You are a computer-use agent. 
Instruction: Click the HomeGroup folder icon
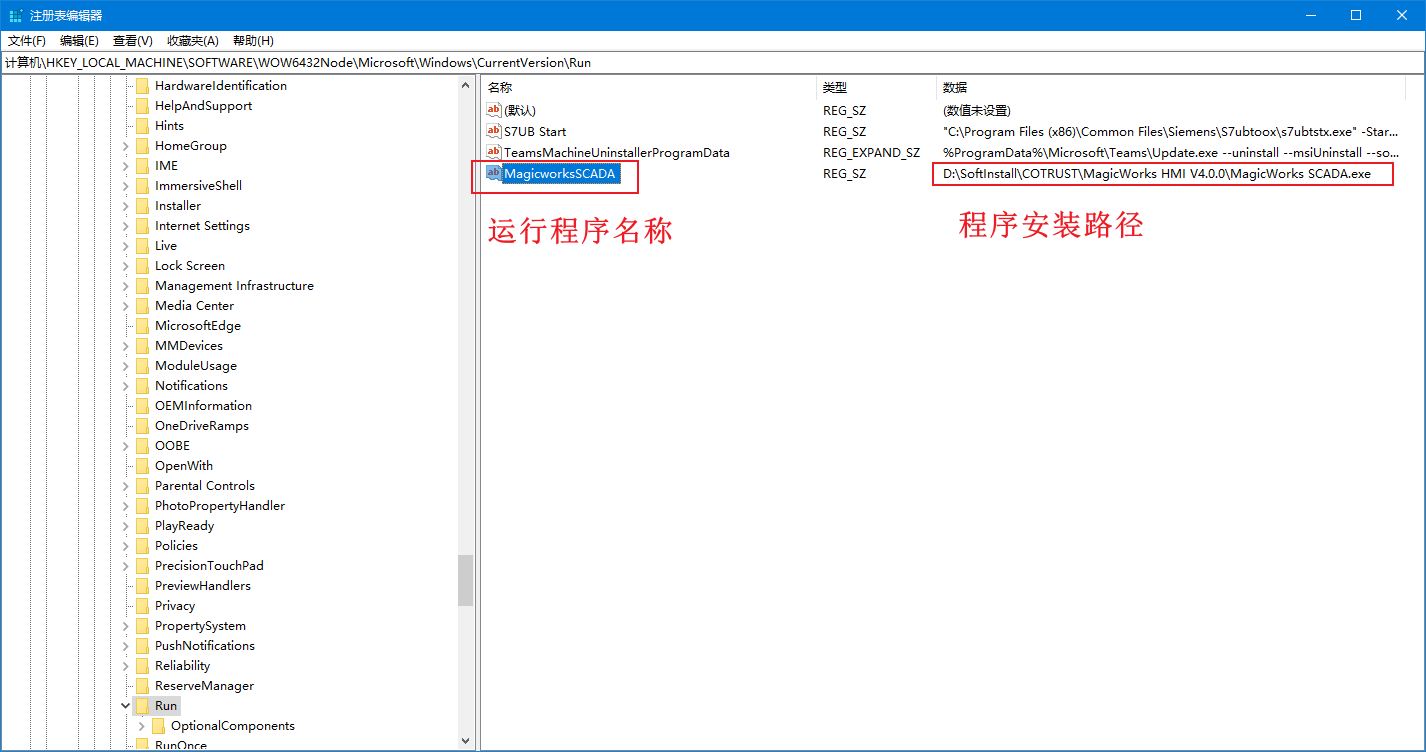142,146
